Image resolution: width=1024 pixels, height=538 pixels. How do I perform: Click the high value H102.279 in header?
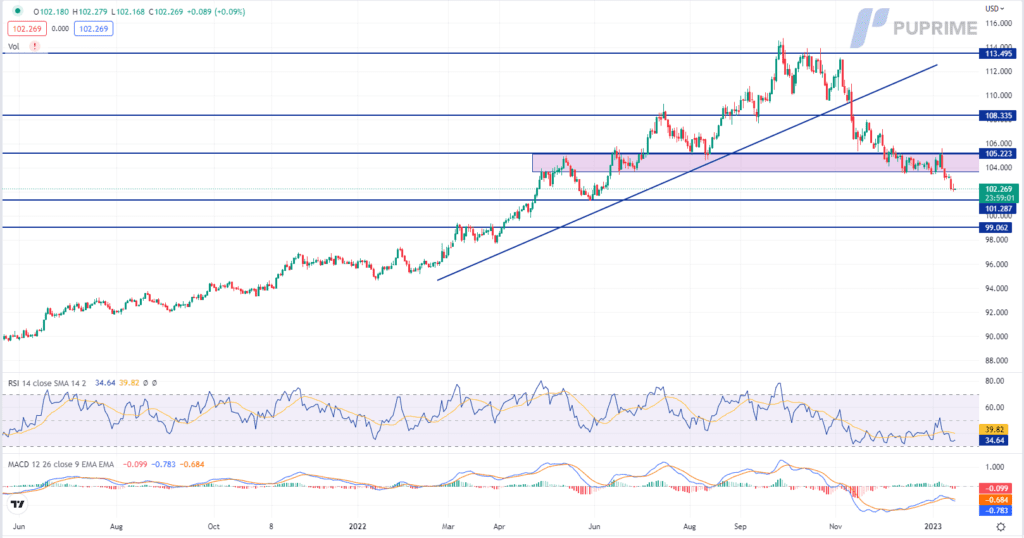point(89,12)
